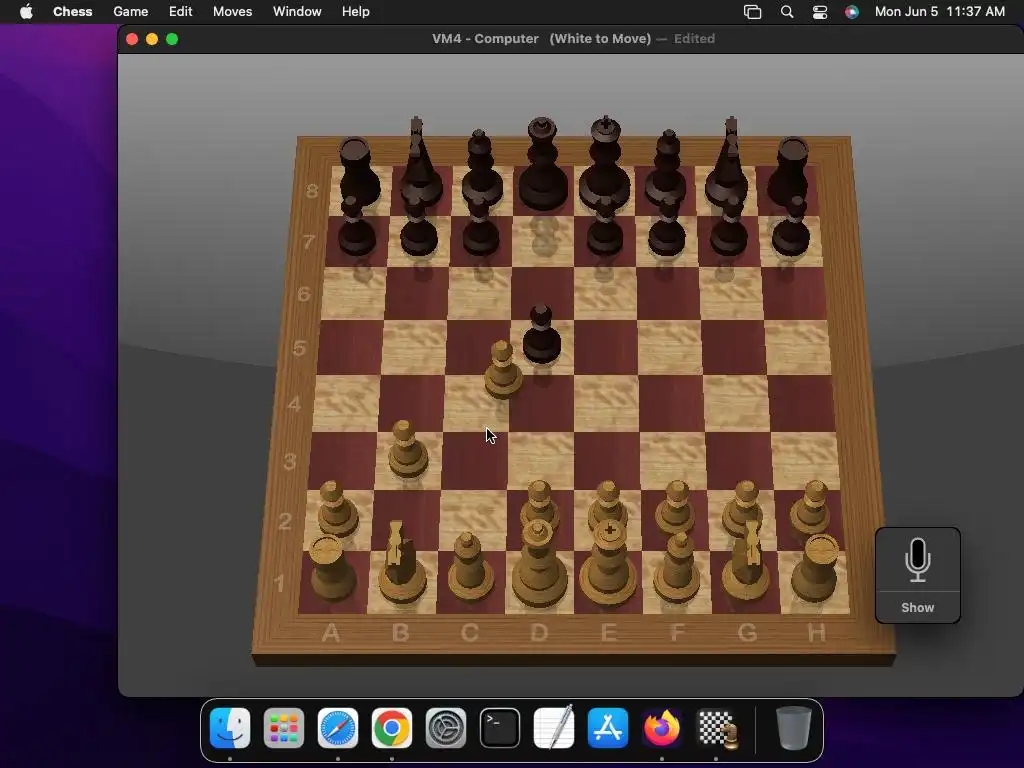1024x768 pixels.
Task: Open App Store from the Dock
Action: [607, 728]
